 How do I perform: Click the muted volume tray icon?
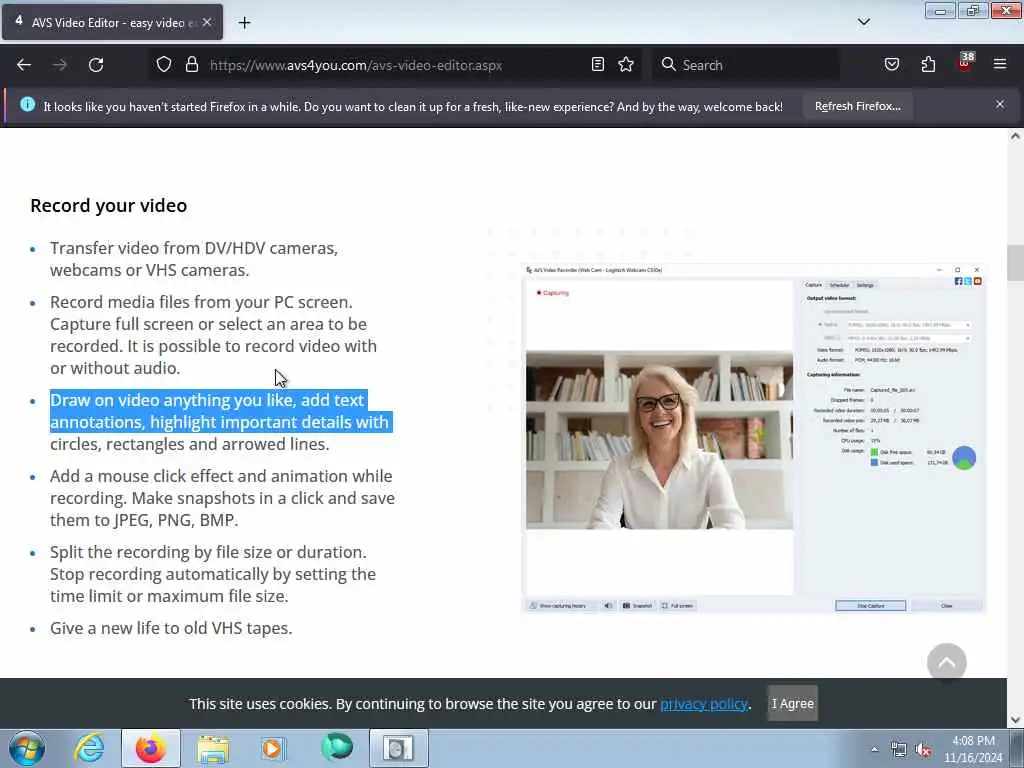pyautogui.click(x=923, y=750)
